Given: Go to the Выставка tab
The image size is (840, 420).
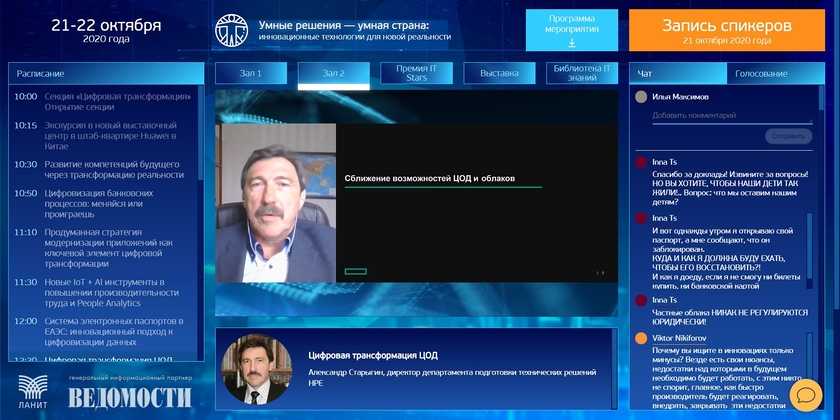Looking at the screenshot, I should click(499, 73).
